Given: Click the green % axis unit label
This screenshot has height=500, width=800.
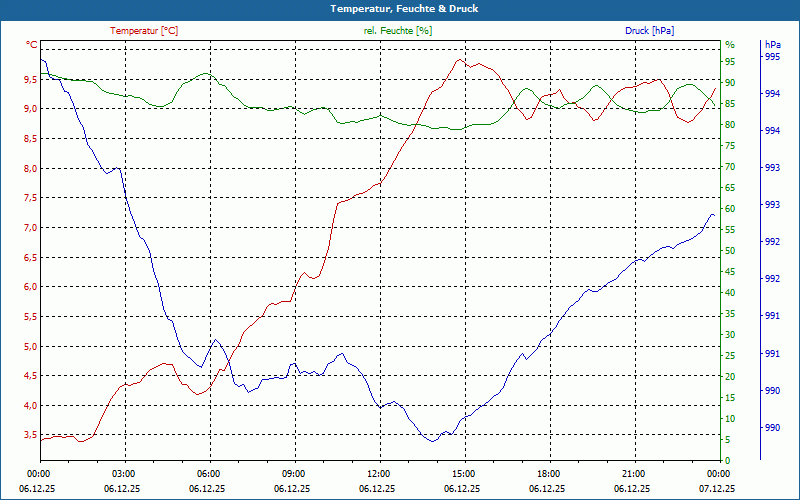Looking at the screenshot, I should [730, 45].
